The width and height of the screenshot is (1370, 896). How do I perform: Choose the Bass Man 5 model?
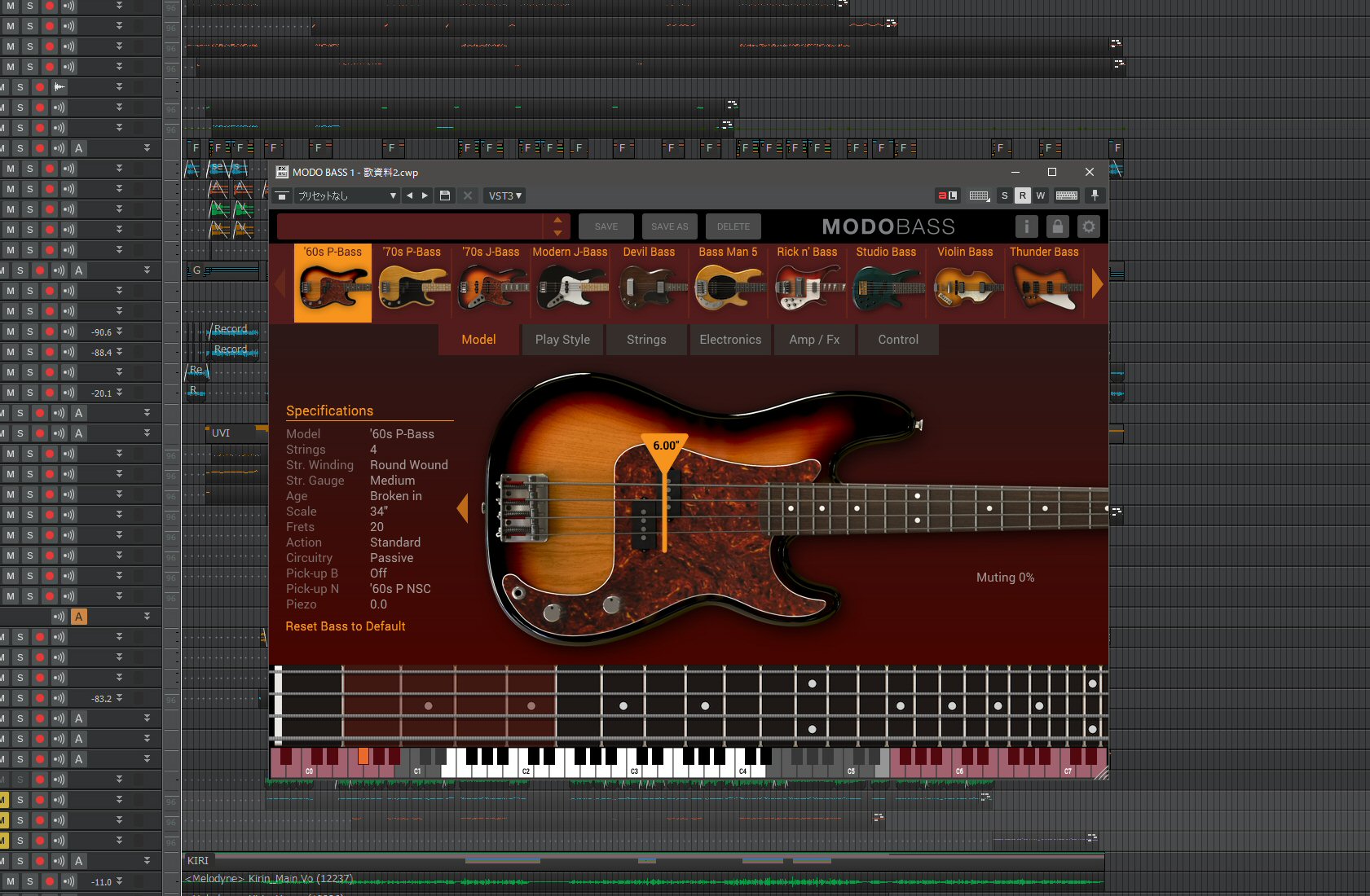(728, 283)
